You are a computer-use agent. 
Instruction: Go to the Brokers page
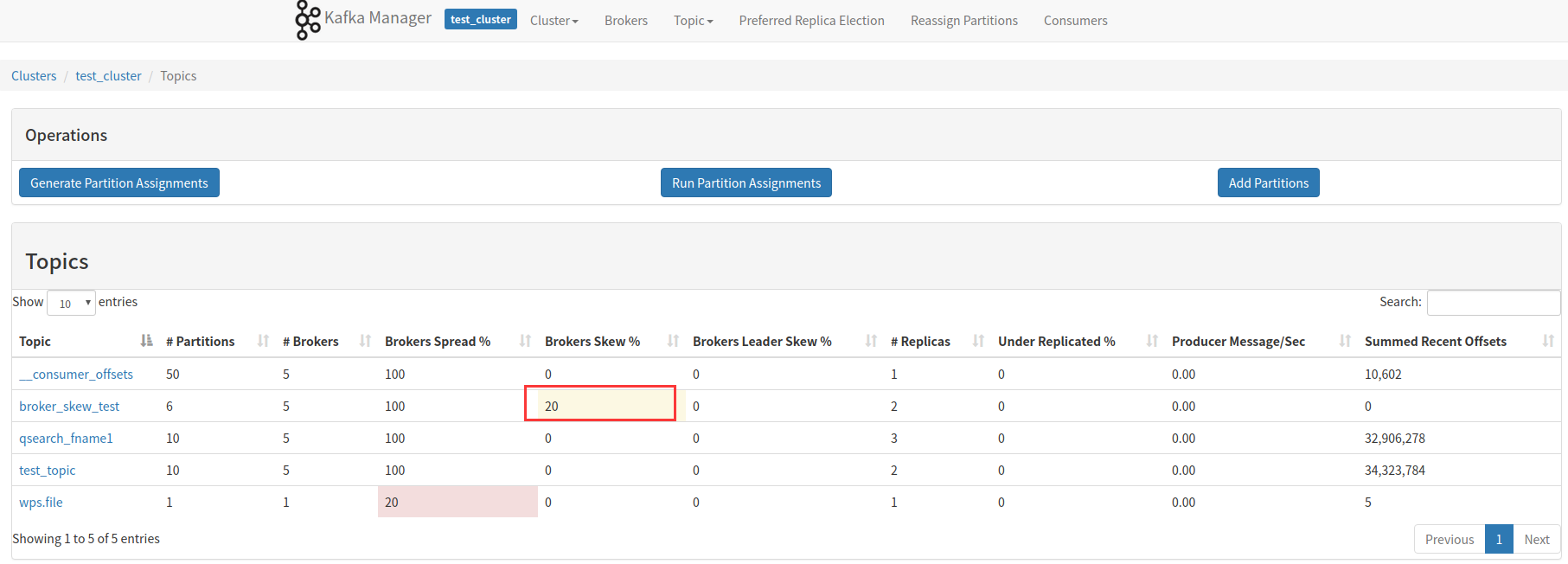click(x=626, y=20)
